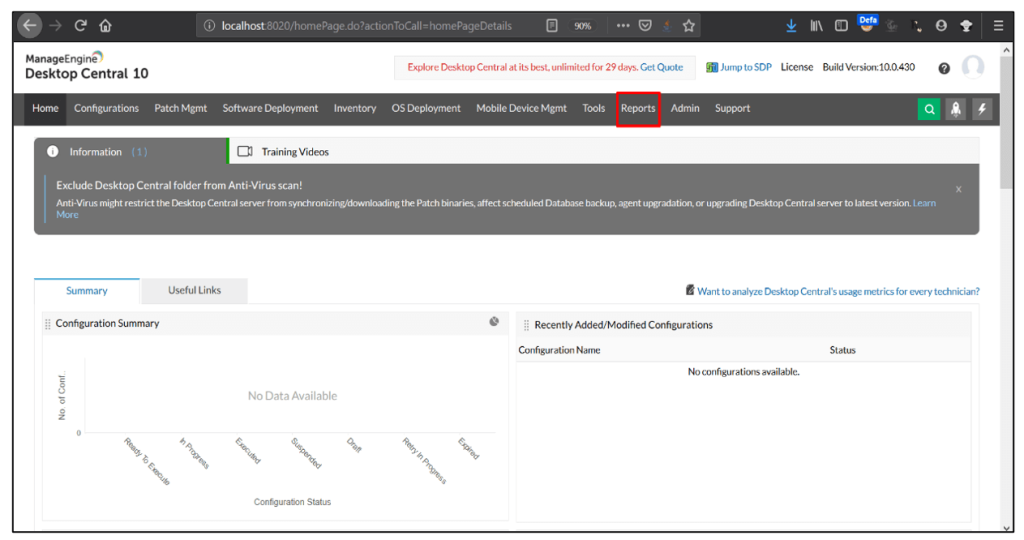This screenshot has width=1024, height=540.
Task: Click the browser forward arrow
Action: pyautogui.click(x=56, y=25)
